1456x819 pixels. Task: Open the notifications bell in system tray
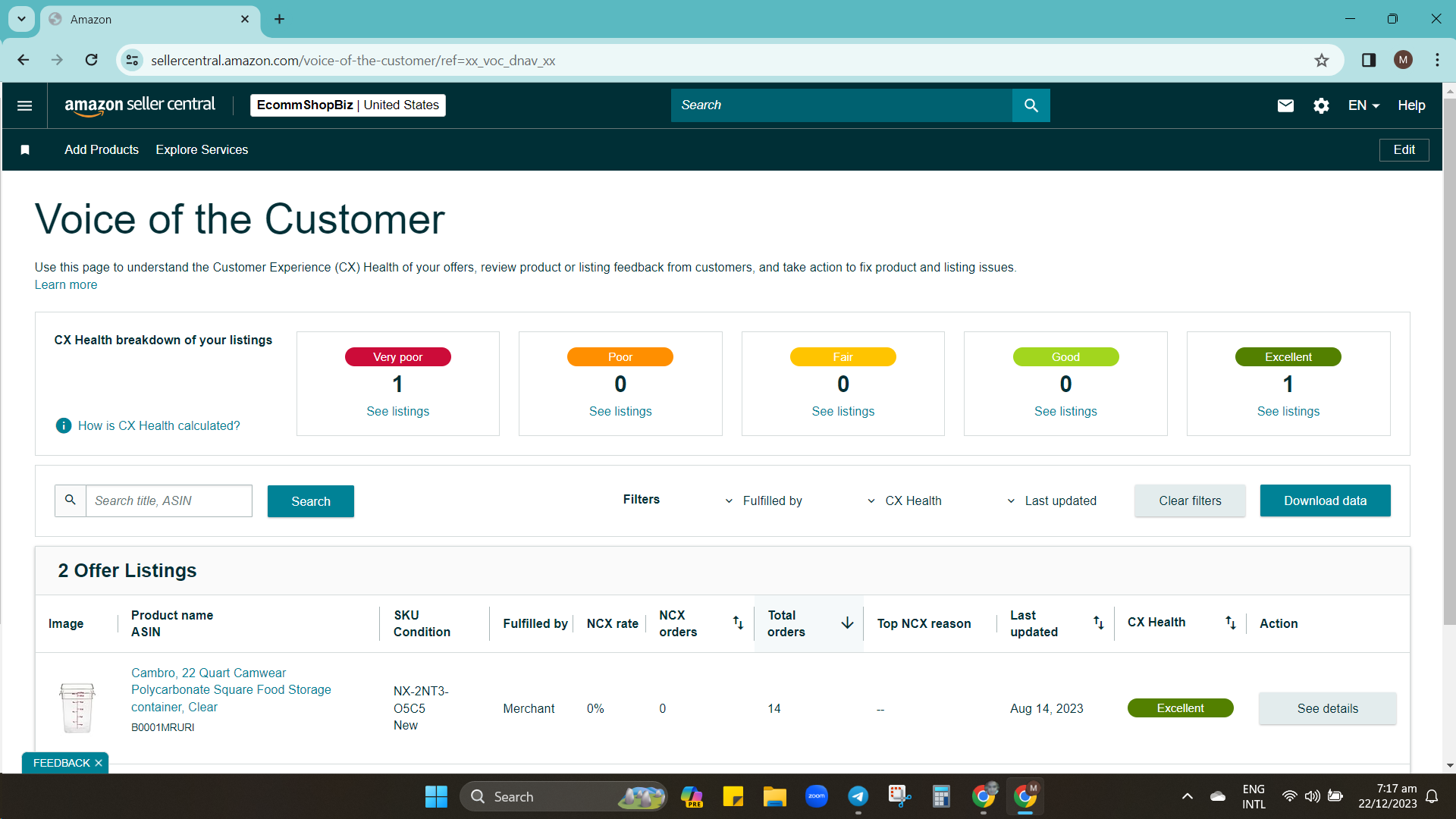[1432, 796]
